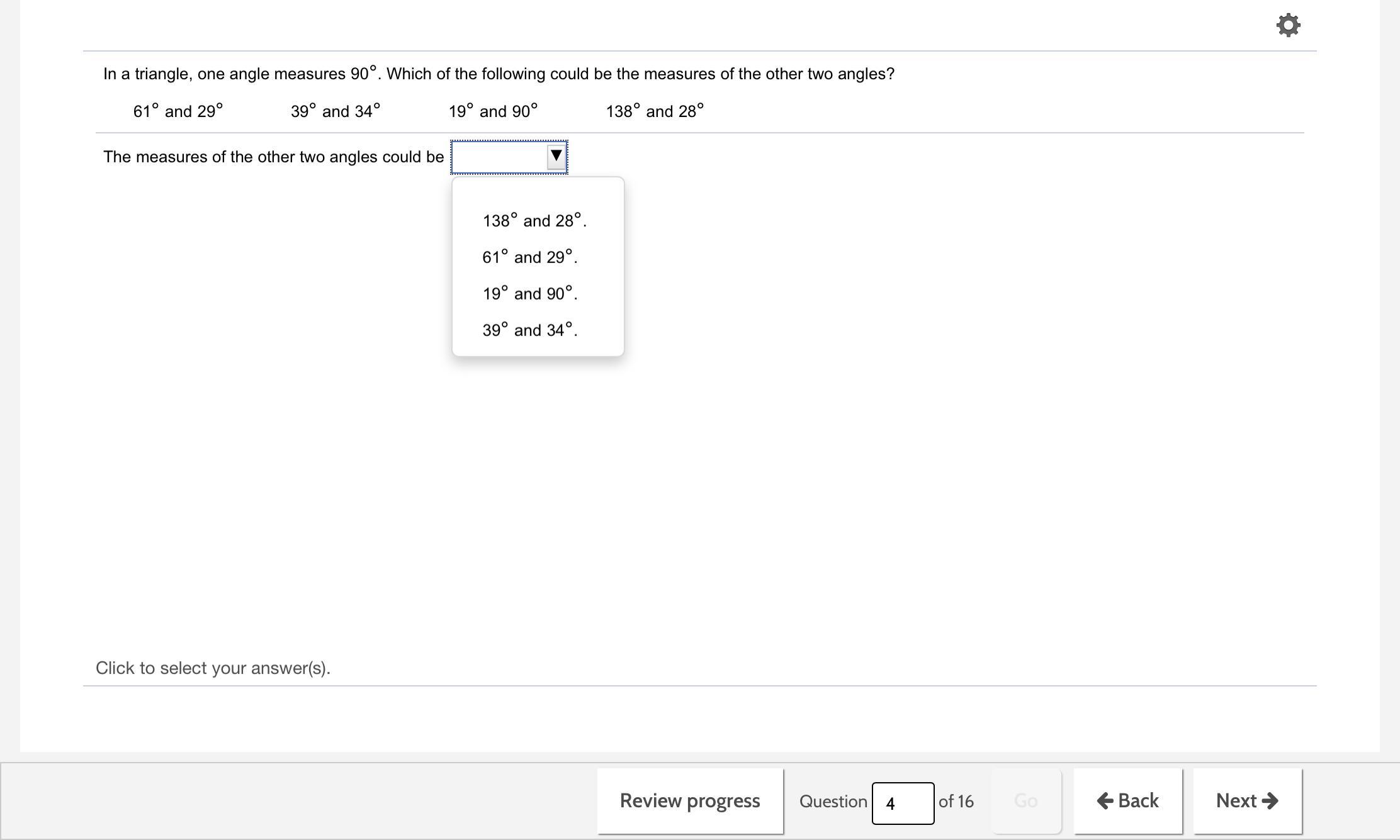Click the 'In a triangle' question text
The height and width of the screenshot is (840, 1400).
(x=499, y=74)
